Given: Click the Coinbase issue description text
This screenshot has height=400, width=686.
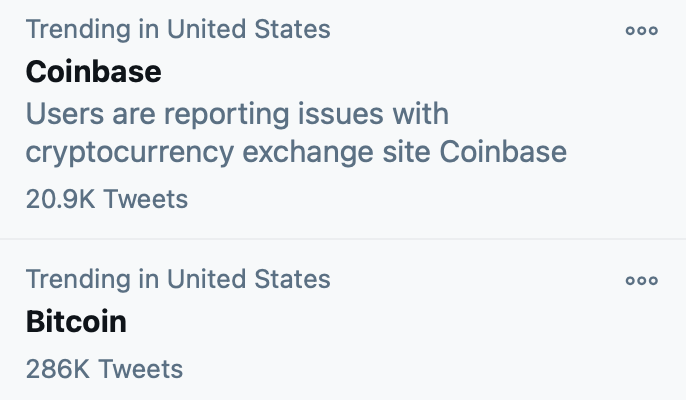Looking at the screenshot, I should coord(296,133).
